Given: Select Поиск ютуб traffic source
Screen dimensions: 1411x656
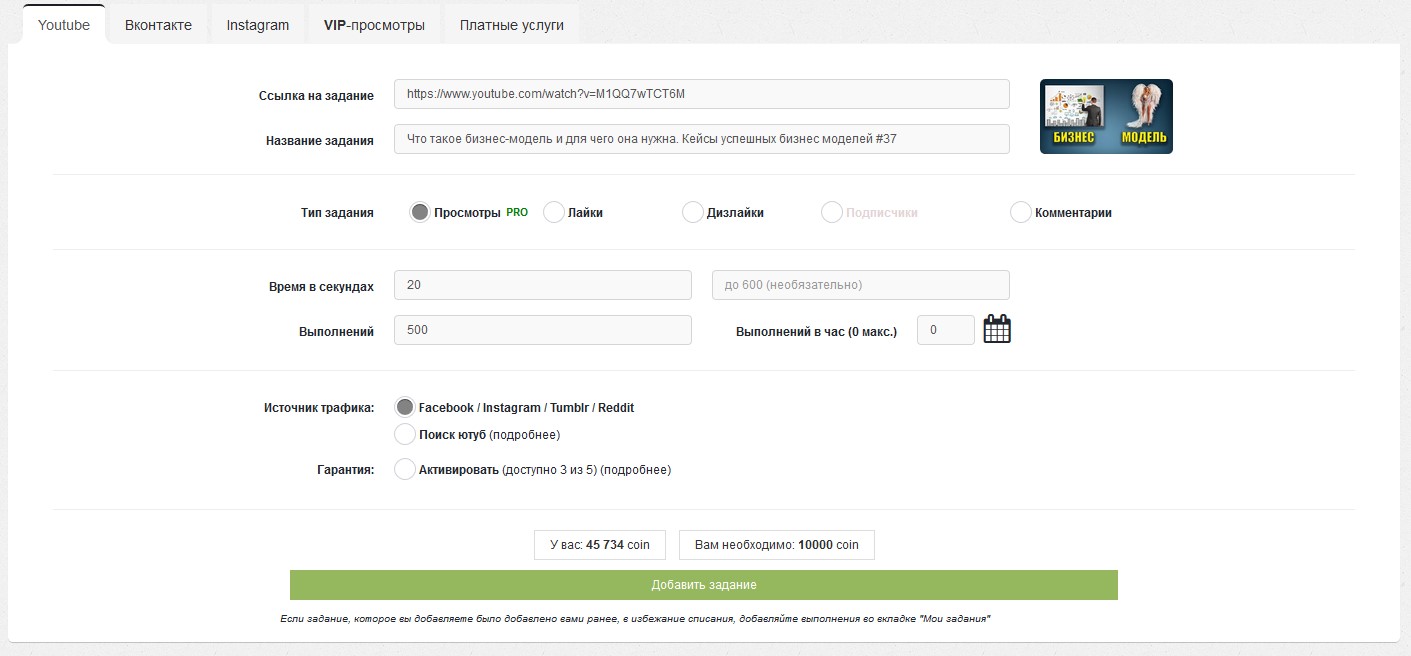Looking at the screenshot, I should (405, 434).
